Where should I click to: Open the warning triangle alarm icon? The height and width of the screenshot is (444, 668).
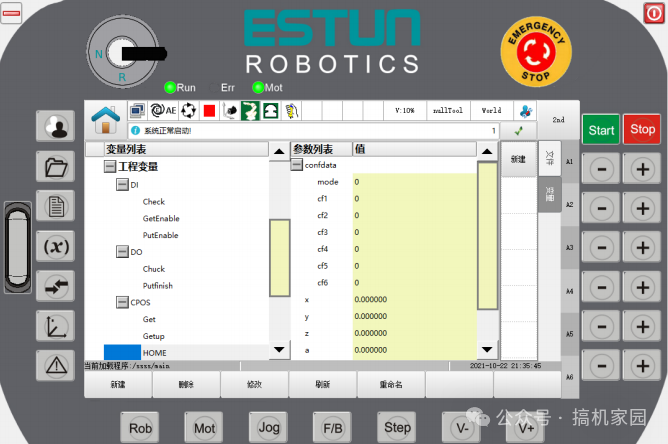click(x=56, y=366)
